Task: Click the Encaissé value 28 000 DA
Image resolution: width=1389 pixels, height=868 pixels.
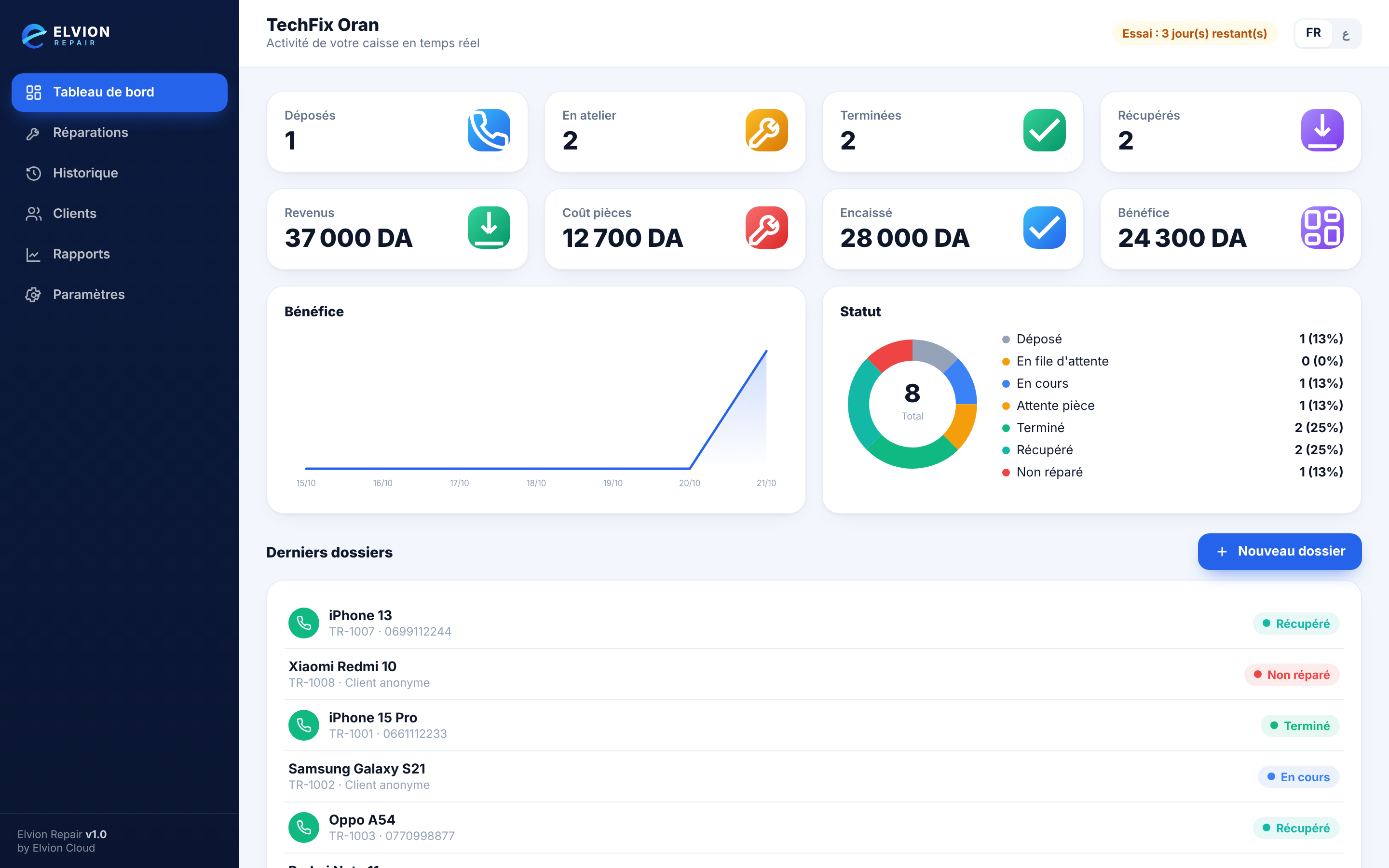Action: [x=905, y=238]
